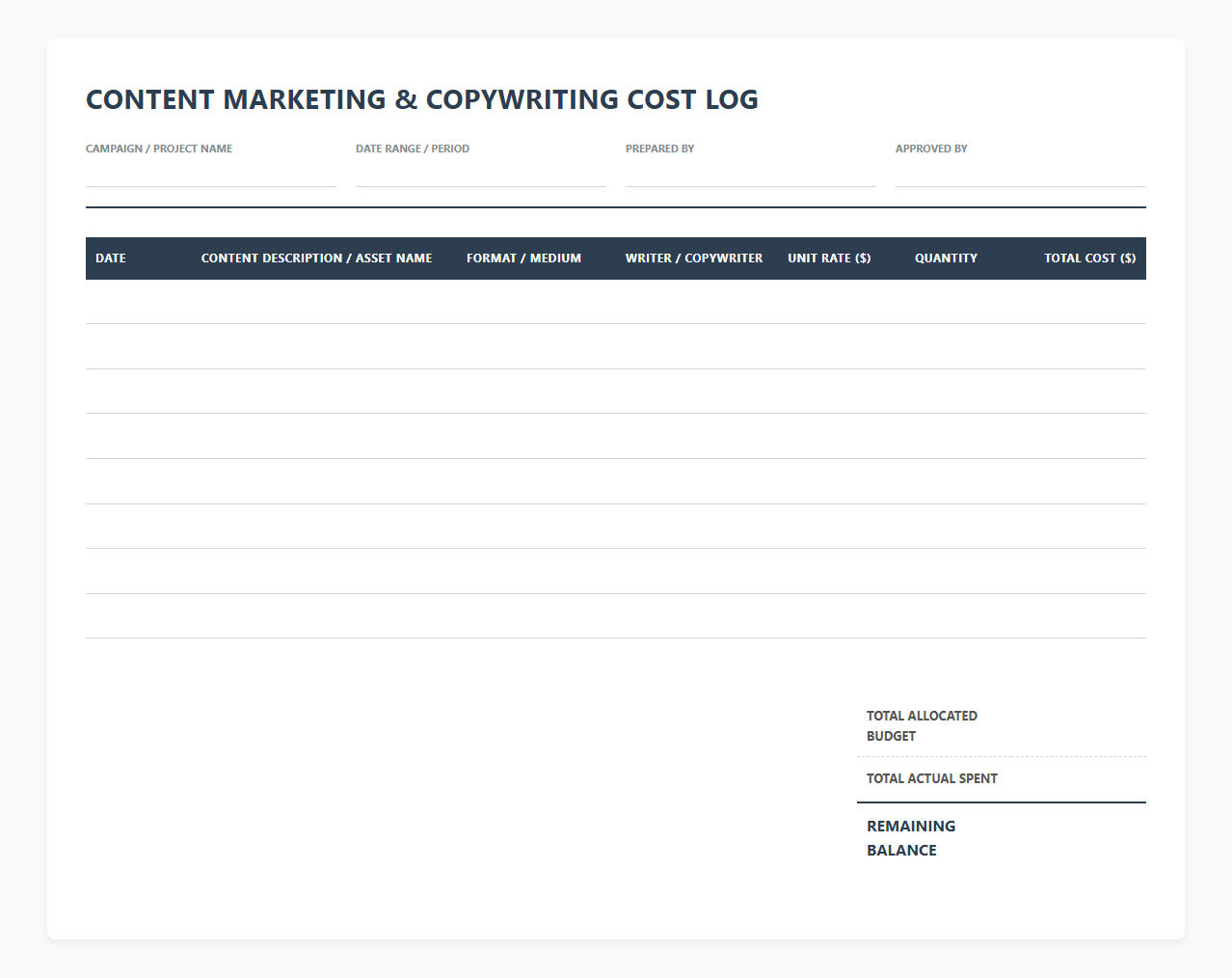Click the 'Total Actual Spent' label
This screenshot has width=1232, height=978.
tap(932, 778)
